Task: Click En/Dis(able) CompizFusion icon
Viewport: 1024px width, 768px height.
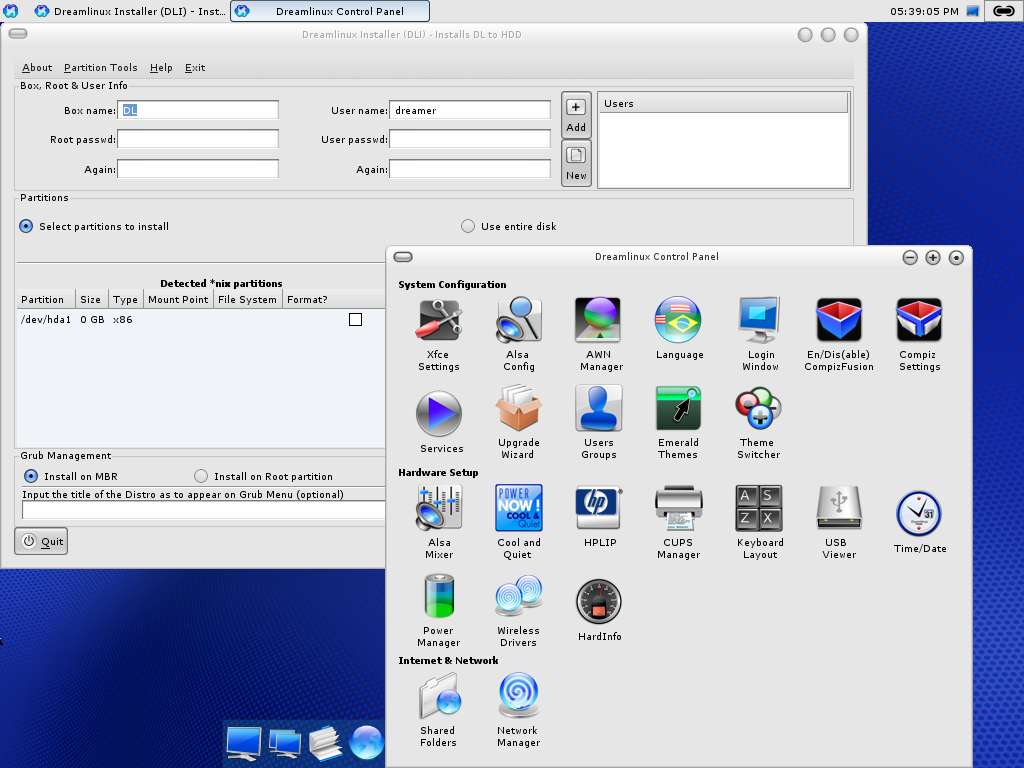Action: coord(839,320)
